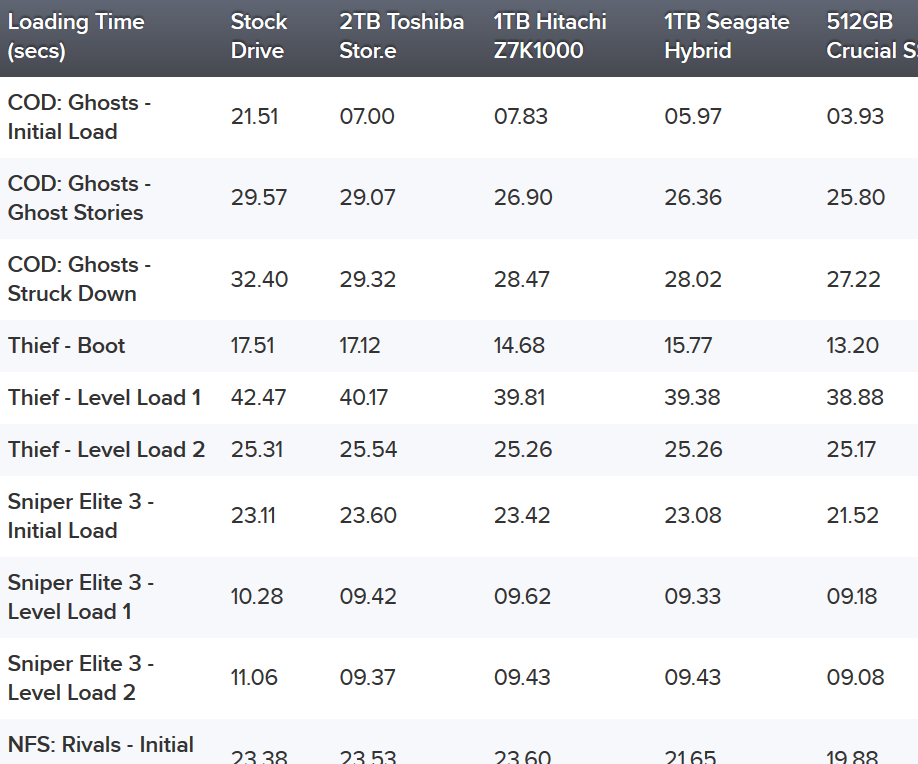Select the Stock Drive column header
Viewport: 918px width, 764px height.
tap(258, 36)
